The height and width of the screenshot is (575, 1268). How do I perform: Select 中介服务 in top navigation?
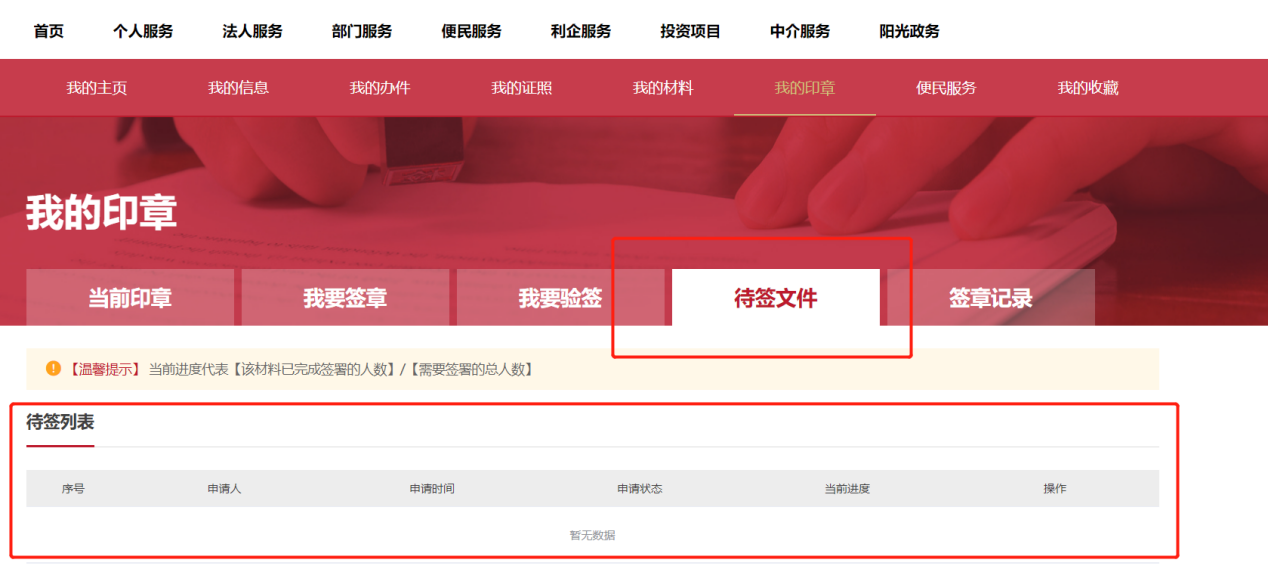tap(800, 31)
